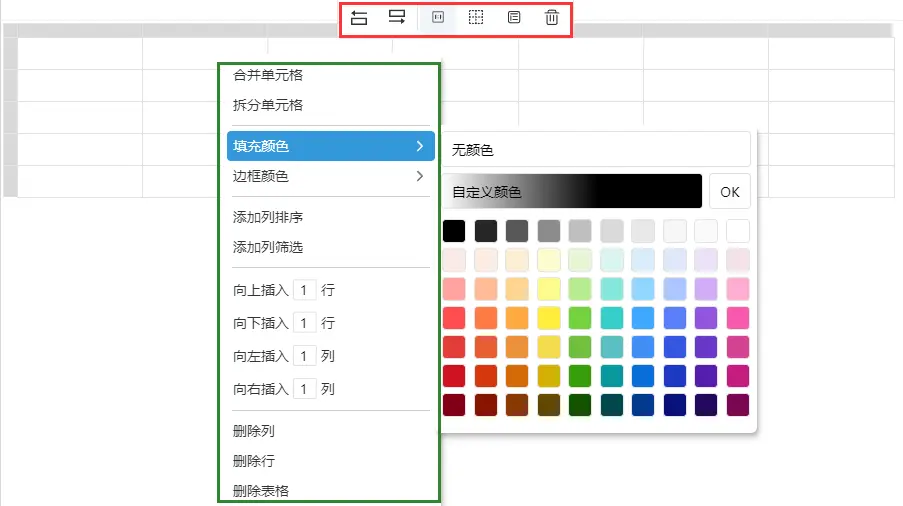Select 删除列 in the context menu
This screenshot has height=506, width=903.
254,431
